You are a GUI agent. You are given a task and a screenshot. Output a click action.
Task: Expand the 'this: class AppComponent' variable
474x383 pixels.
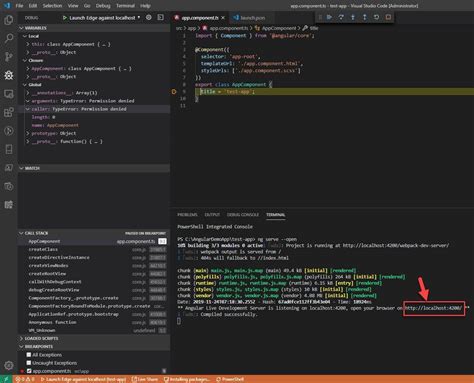tap(28, 44)
